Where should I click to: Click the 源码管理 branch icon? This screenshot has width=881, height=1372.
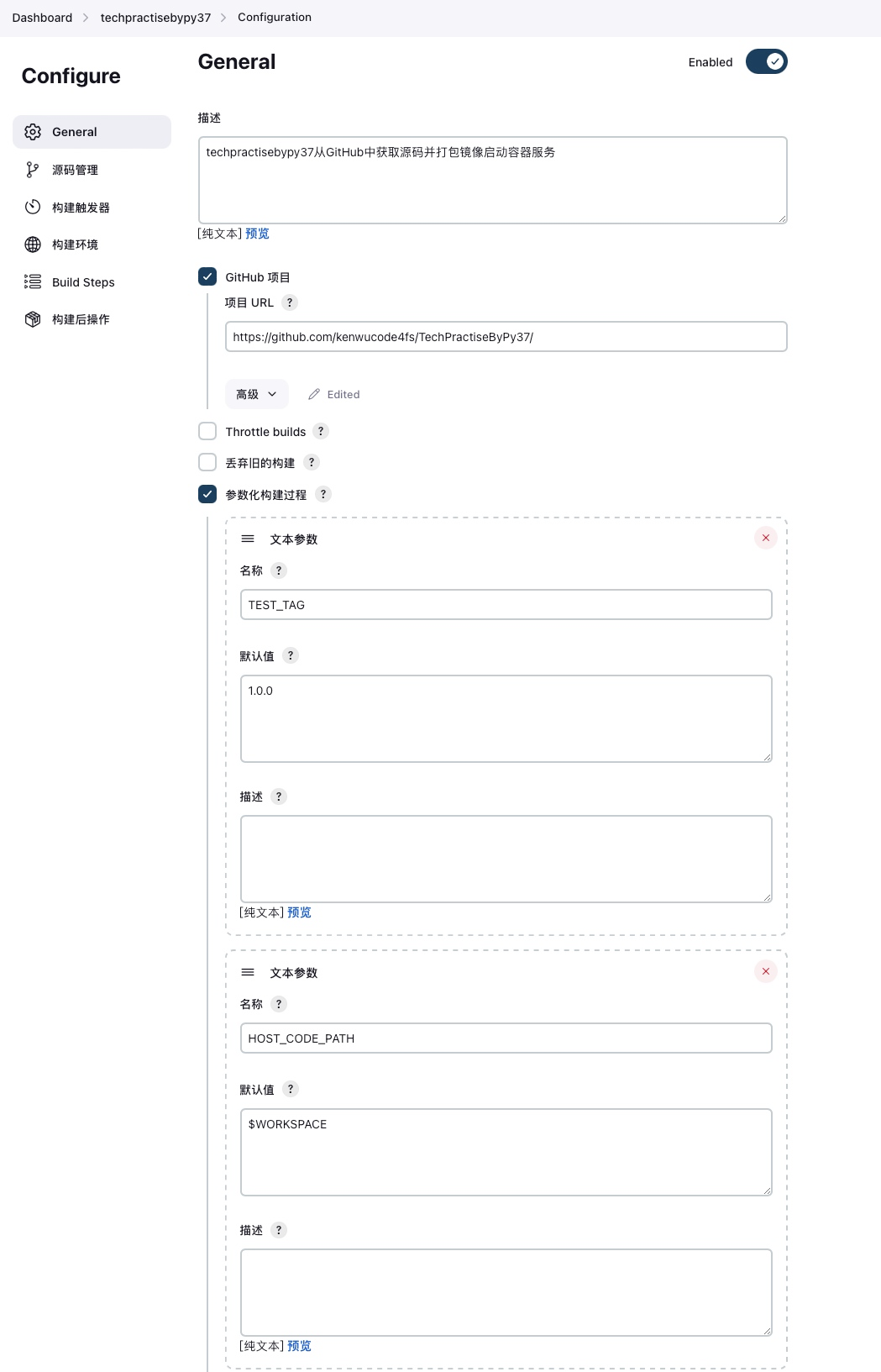click(x=33, y=170)
